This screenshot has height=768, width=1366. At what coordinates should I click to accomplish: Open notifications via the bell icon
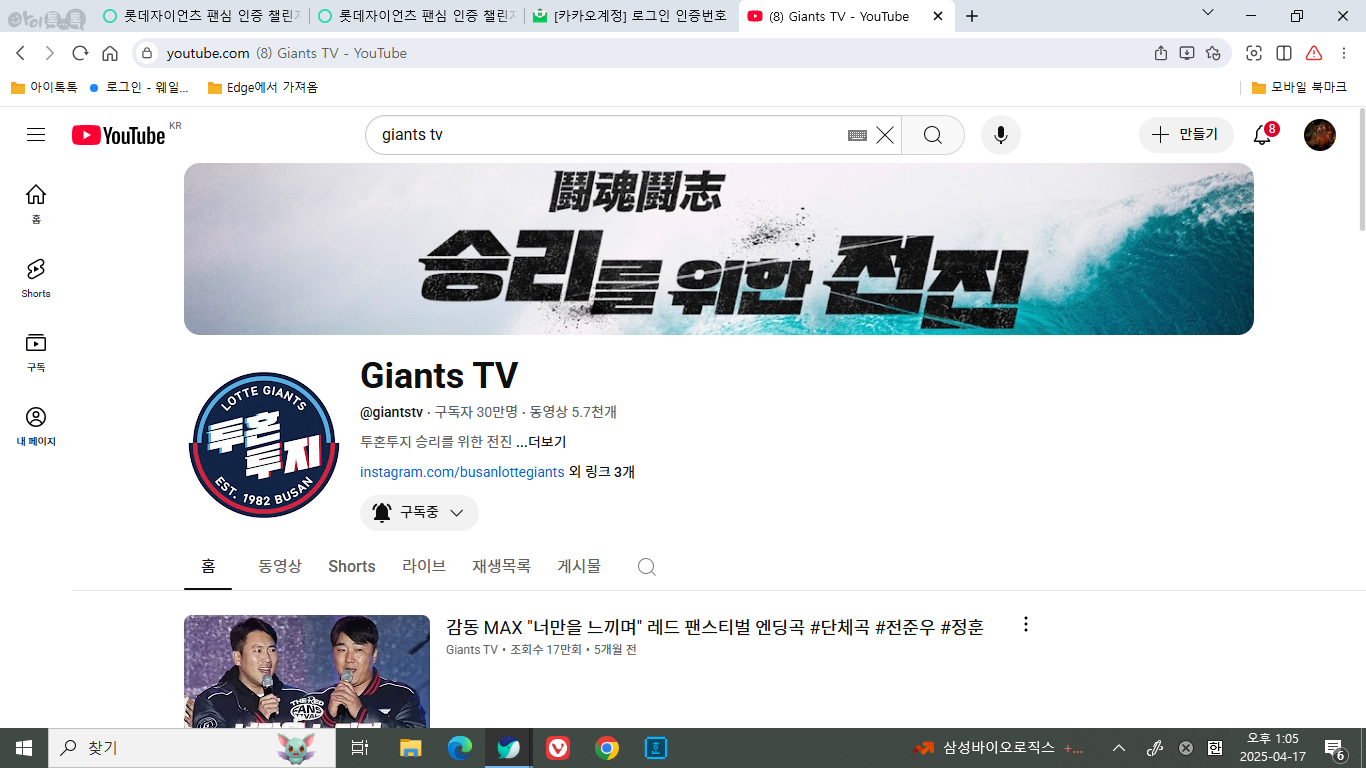pyautogui.click(x=1261, y=135)
